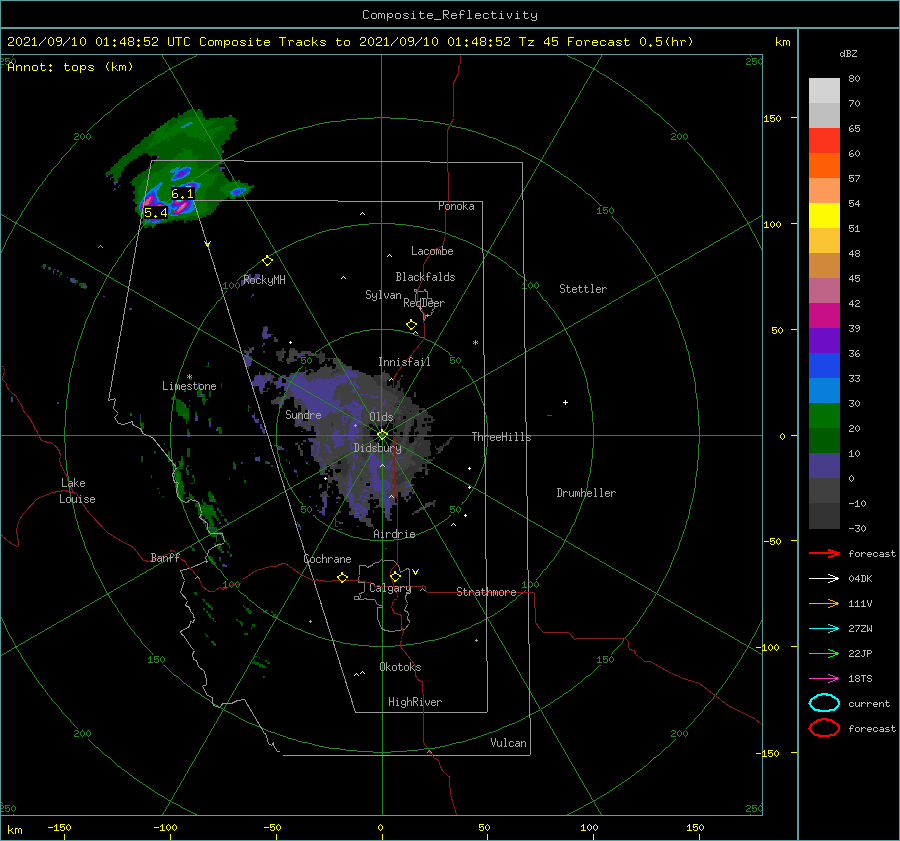
Task: Click the Lacombe town label
Action: pyautogui.click(x=432, y=251)
